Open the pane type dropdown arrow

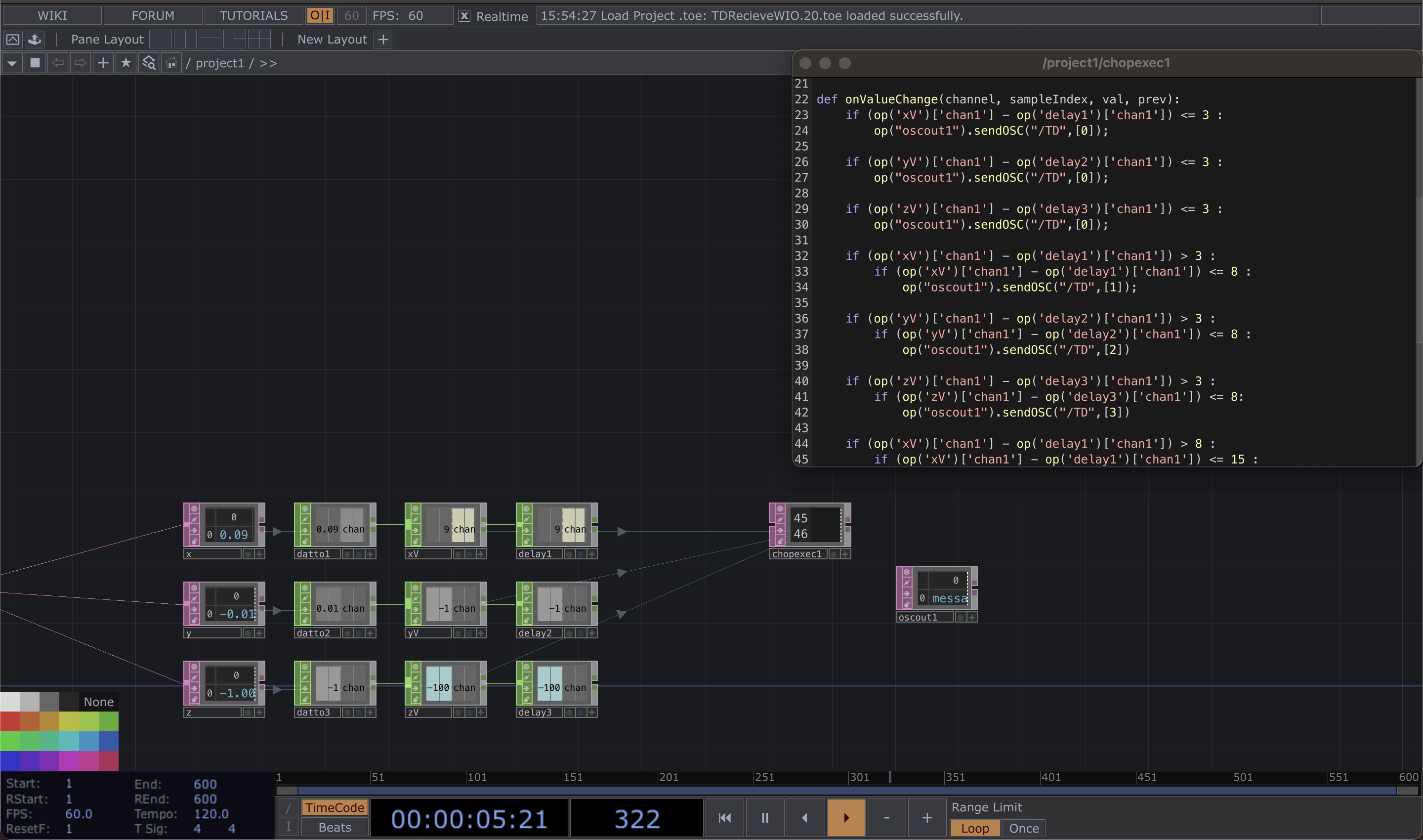(x=12, y=63)
